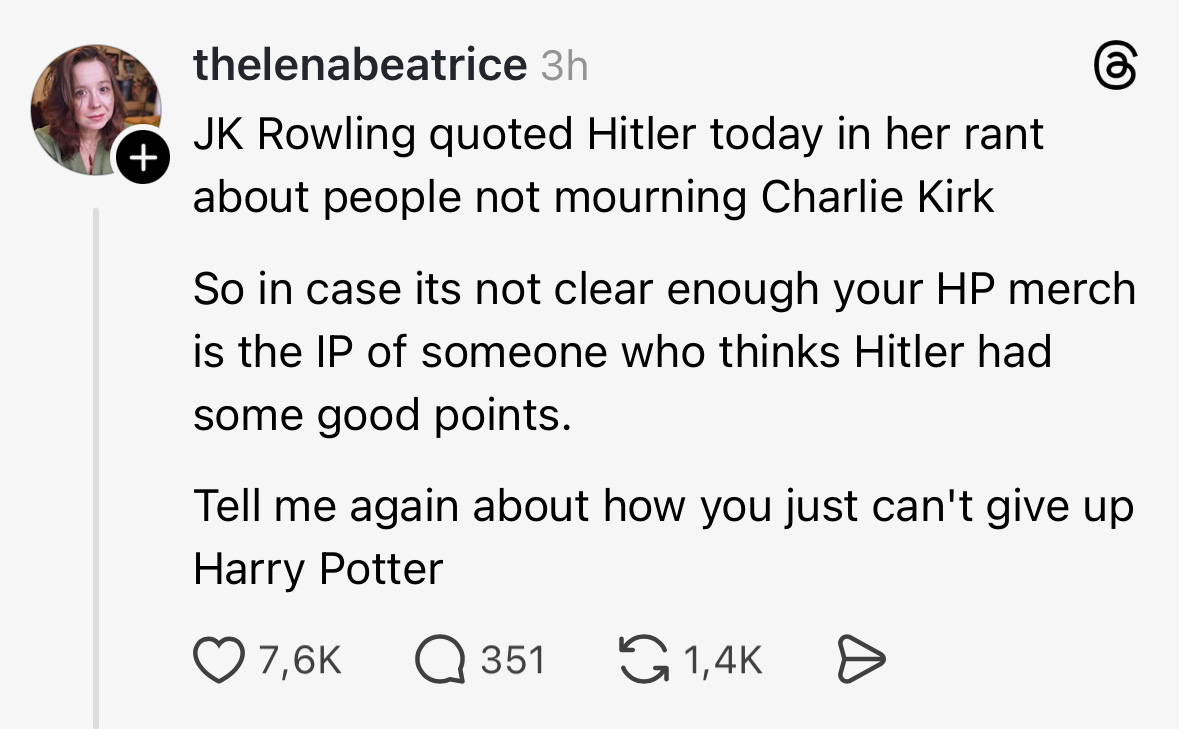Like the post with the heart icon
This screenshot has height=729, width=1179.
click(x=216, y=659)
